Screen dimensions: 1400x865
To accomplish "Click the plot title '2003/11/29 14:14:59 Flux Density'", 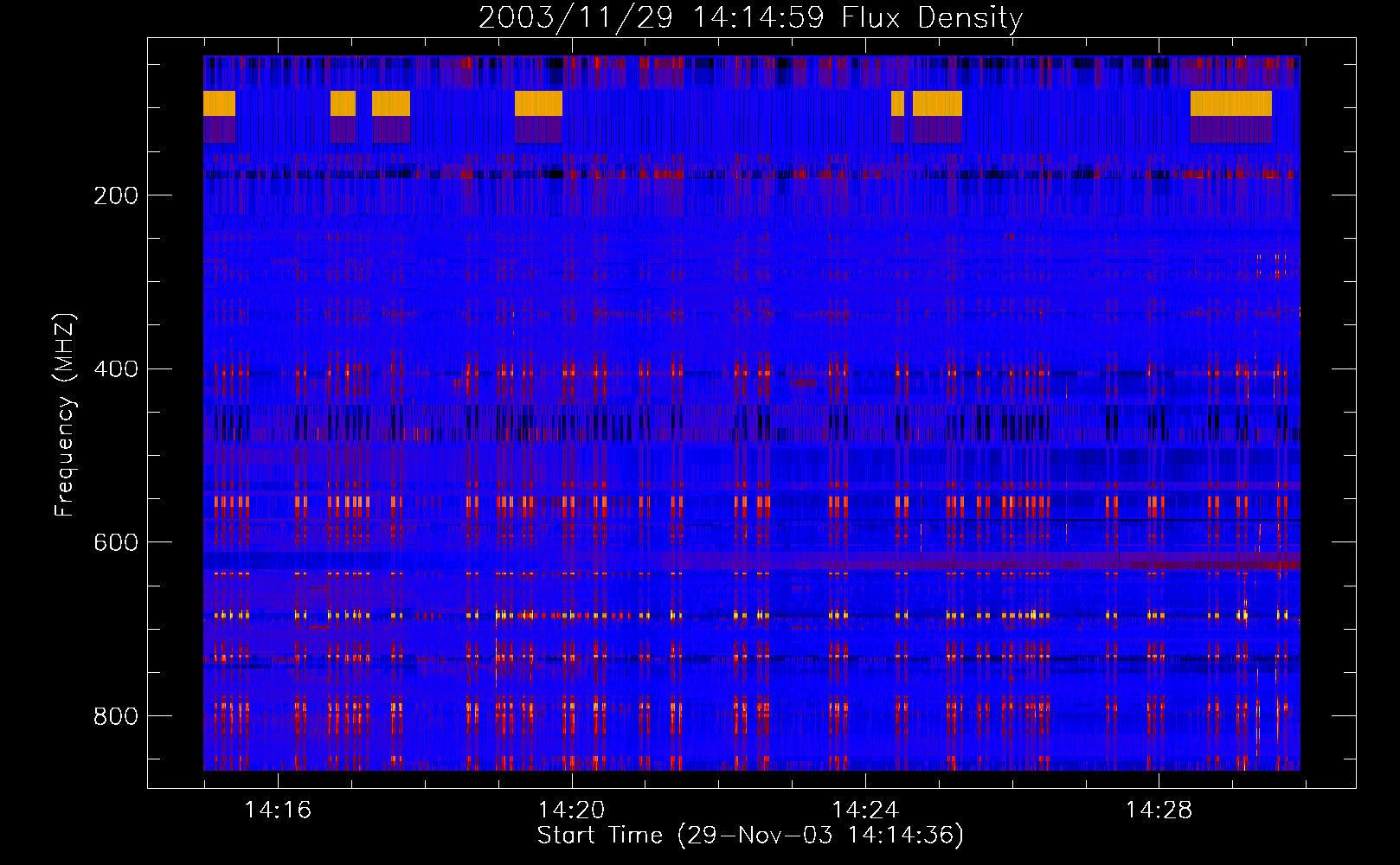I will click(x=750, y=18).
